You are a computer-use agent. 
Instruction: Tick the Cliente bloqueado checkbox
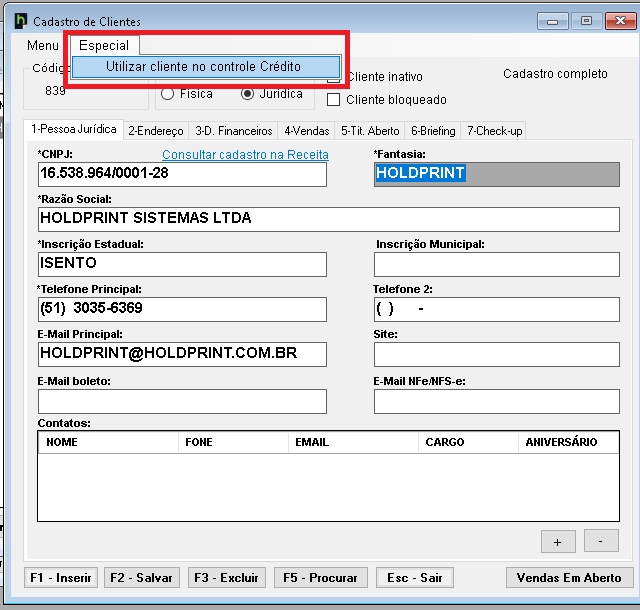(x=333, y=100)
